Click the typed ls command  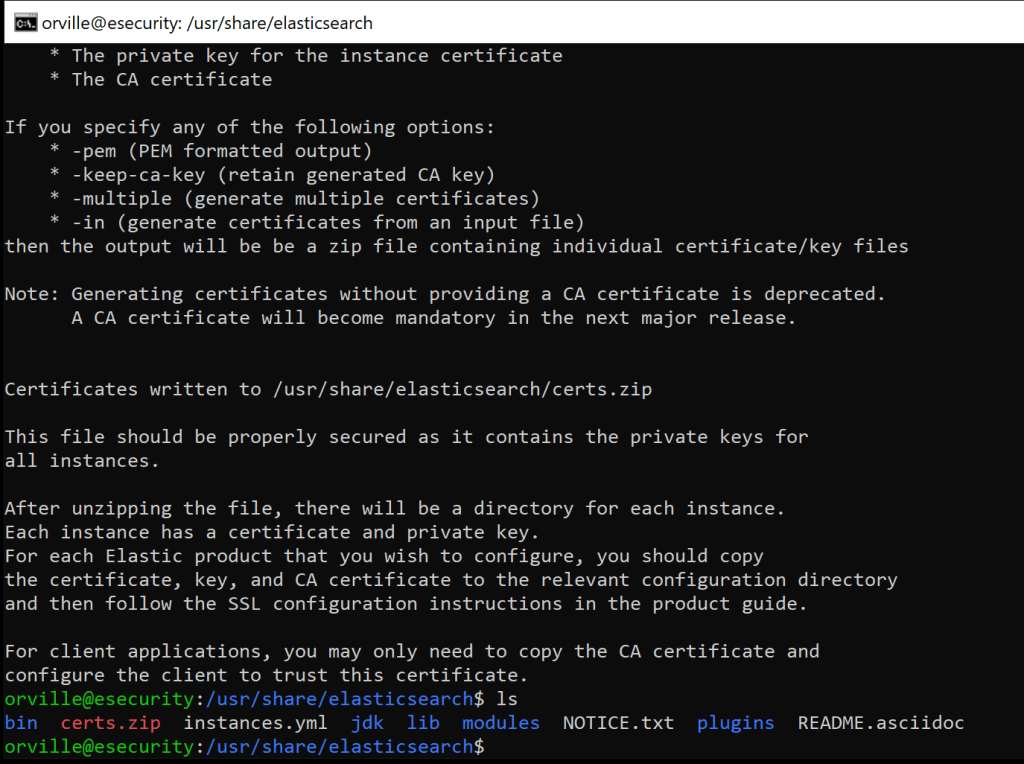point(507,698)
